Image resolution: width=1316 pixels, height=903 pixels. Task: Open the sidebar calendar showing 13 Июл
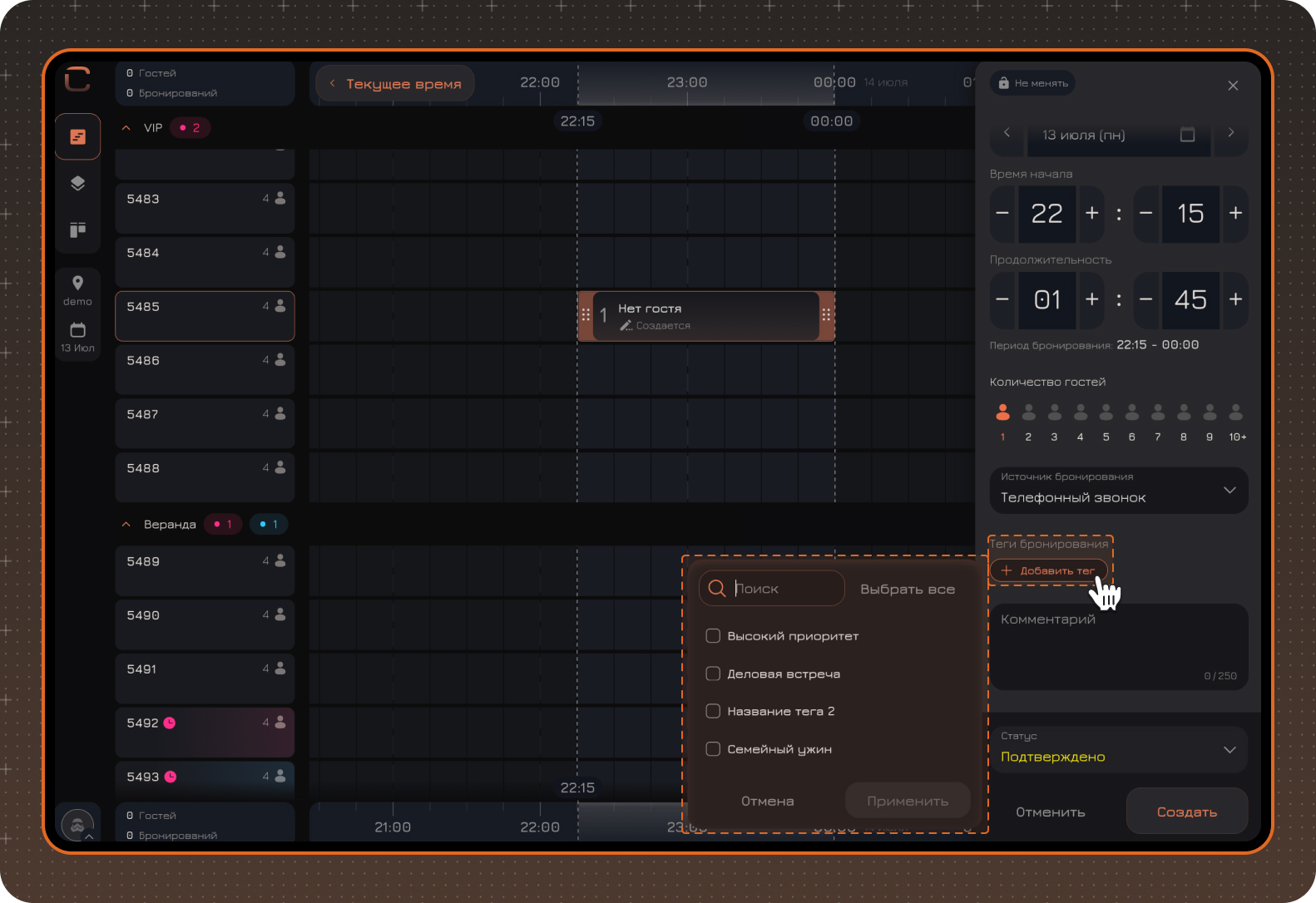point(77,337)
